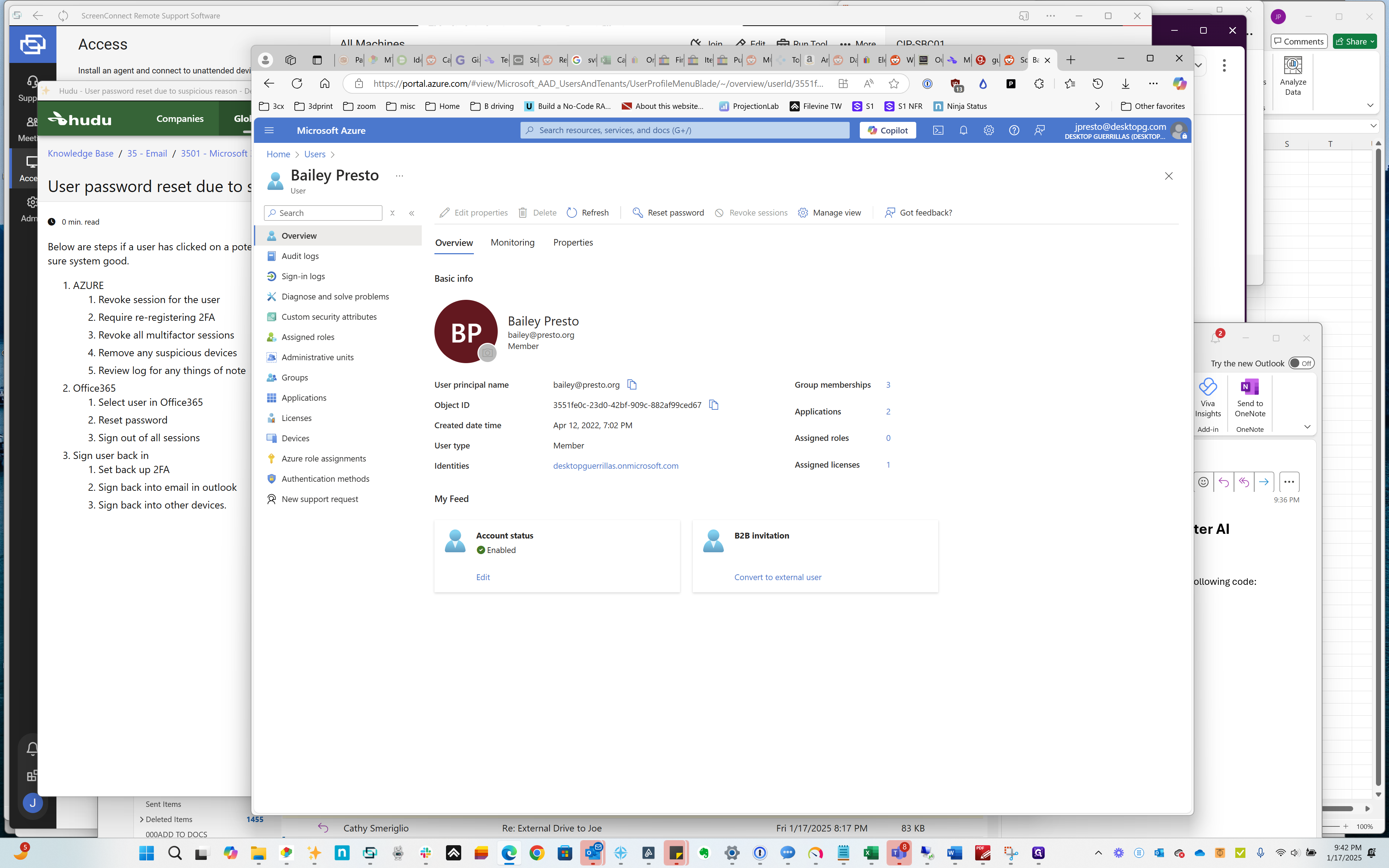Open Windows Start menu

(147, 852)
